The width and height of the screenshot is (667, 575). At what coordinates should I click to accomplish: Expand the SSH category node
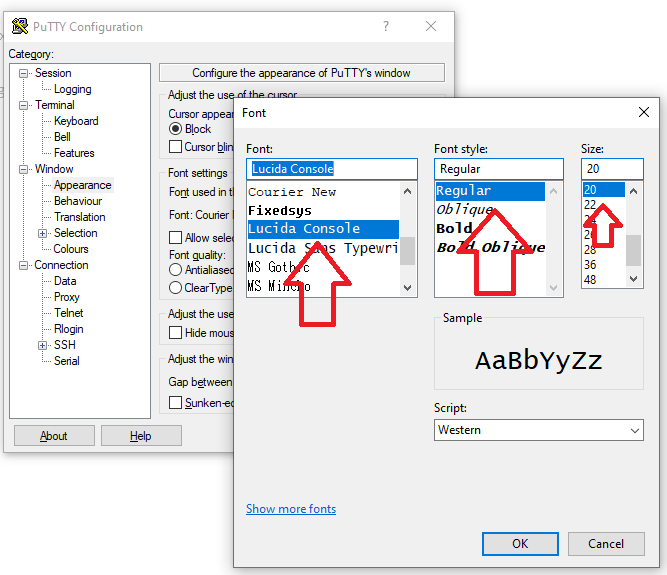click(43, 345)
